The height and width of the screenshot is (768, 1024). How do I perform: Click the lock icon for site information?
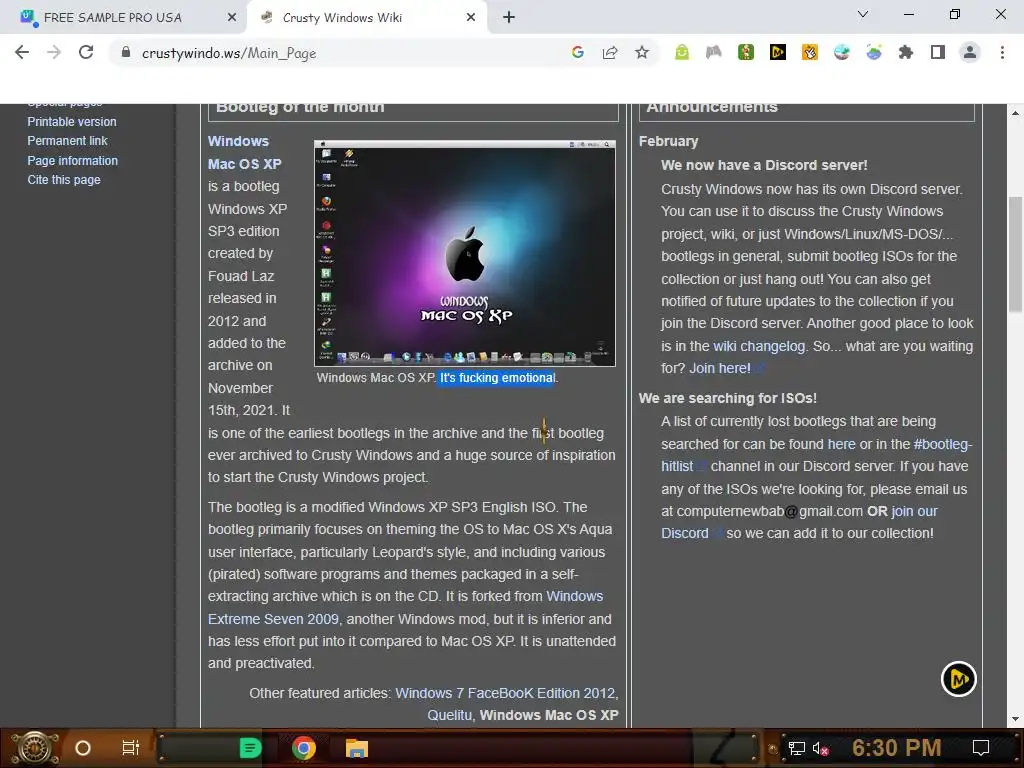126,52
